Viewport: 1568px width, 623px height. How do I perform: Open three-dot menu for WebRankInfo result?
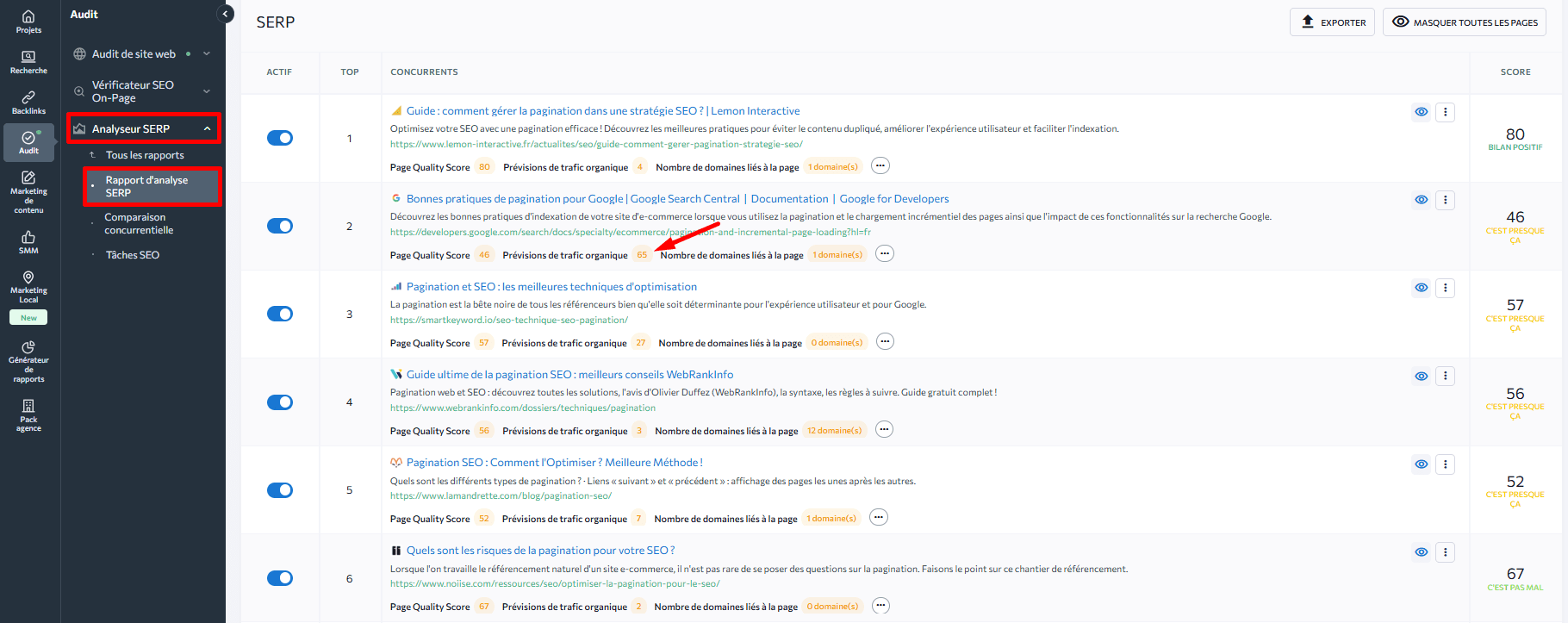coord(1446,376)
